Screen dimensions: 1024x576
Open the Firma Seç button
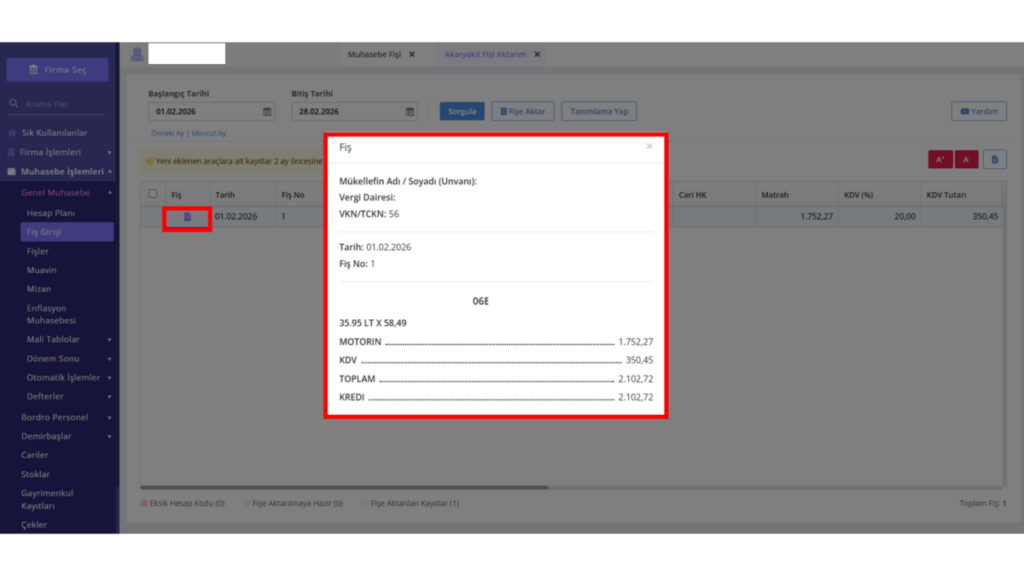(57, 69)
